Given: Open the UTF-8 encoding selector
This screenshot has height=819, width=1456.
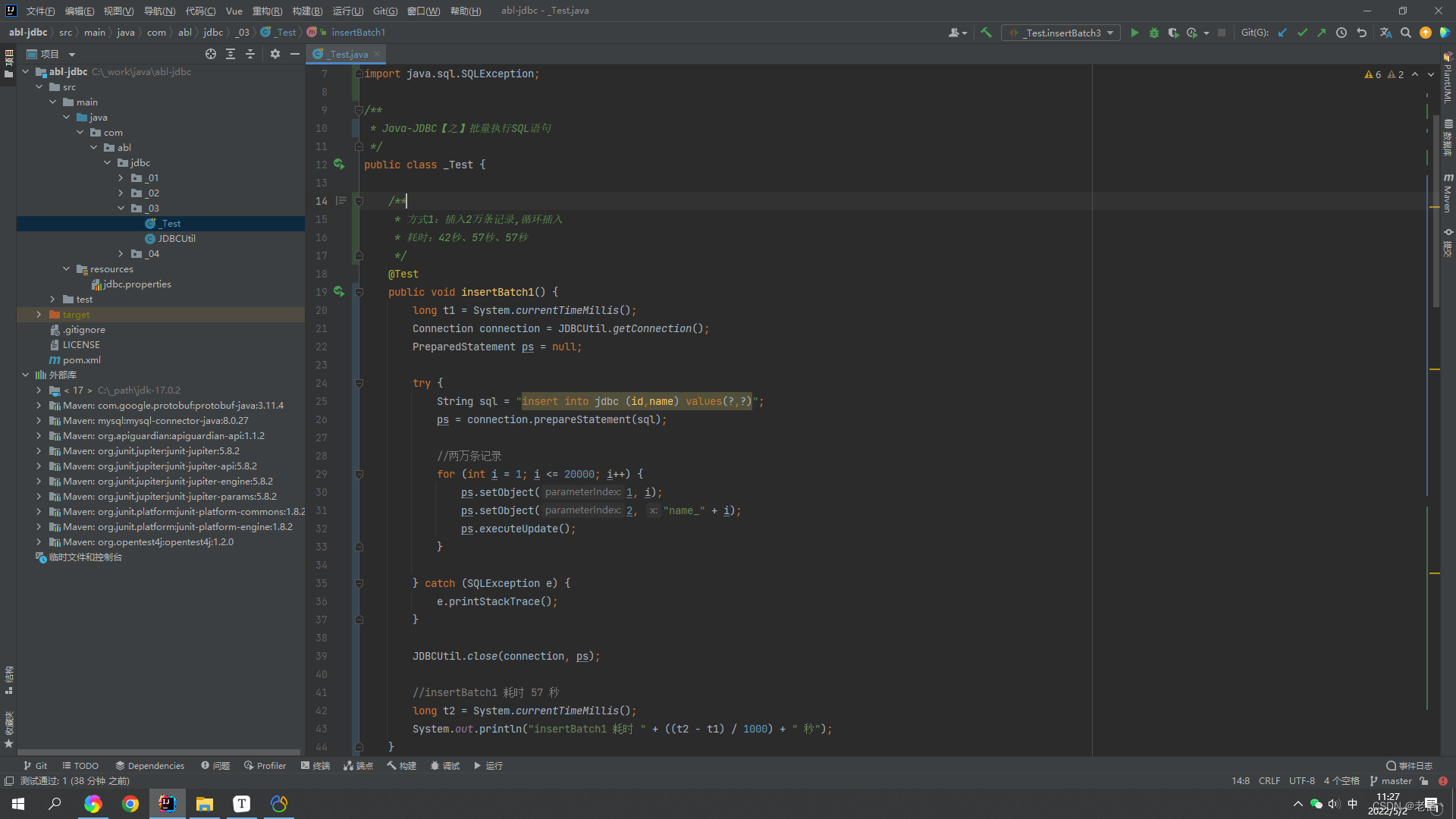Looking at the screenshot, I should (x=1302, y=781).
